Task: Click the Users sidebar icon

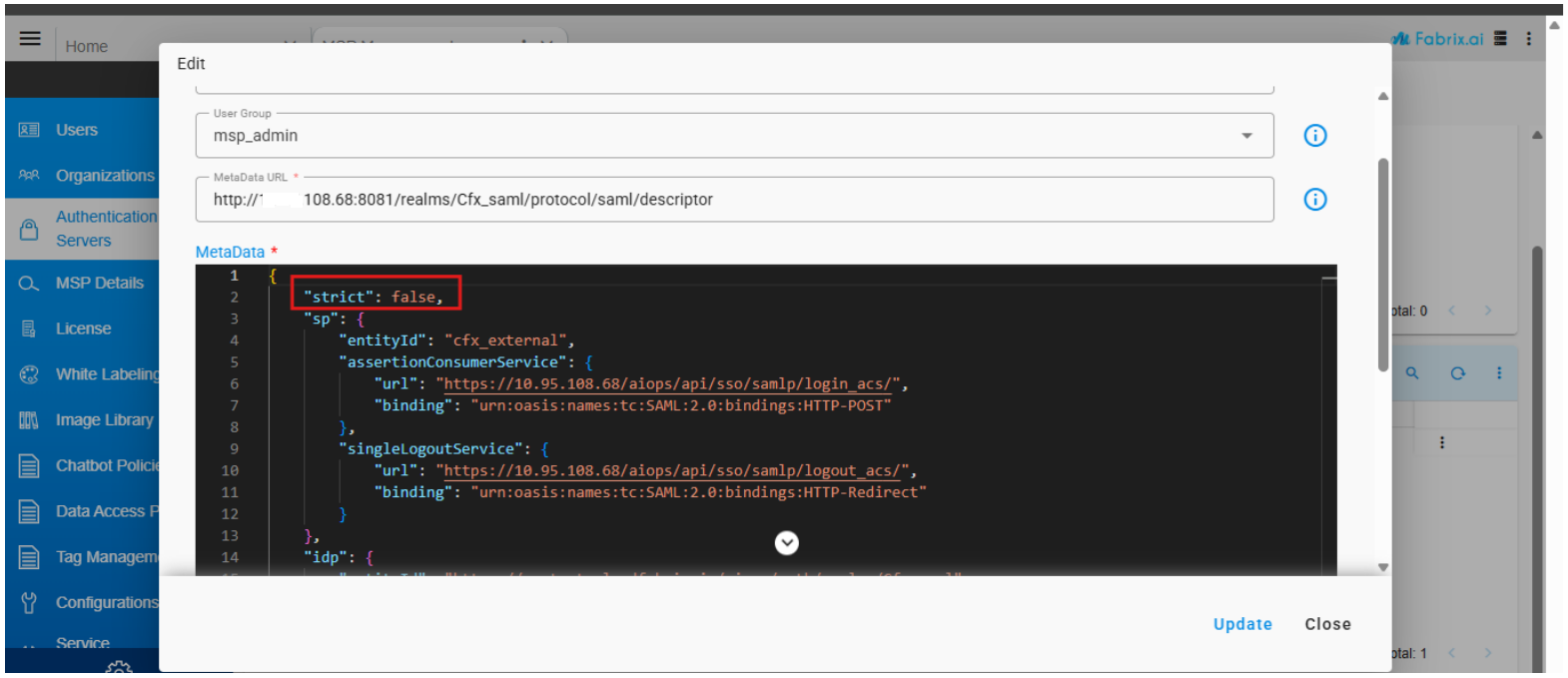Action: pyautogui.click(x=29, y=130)
